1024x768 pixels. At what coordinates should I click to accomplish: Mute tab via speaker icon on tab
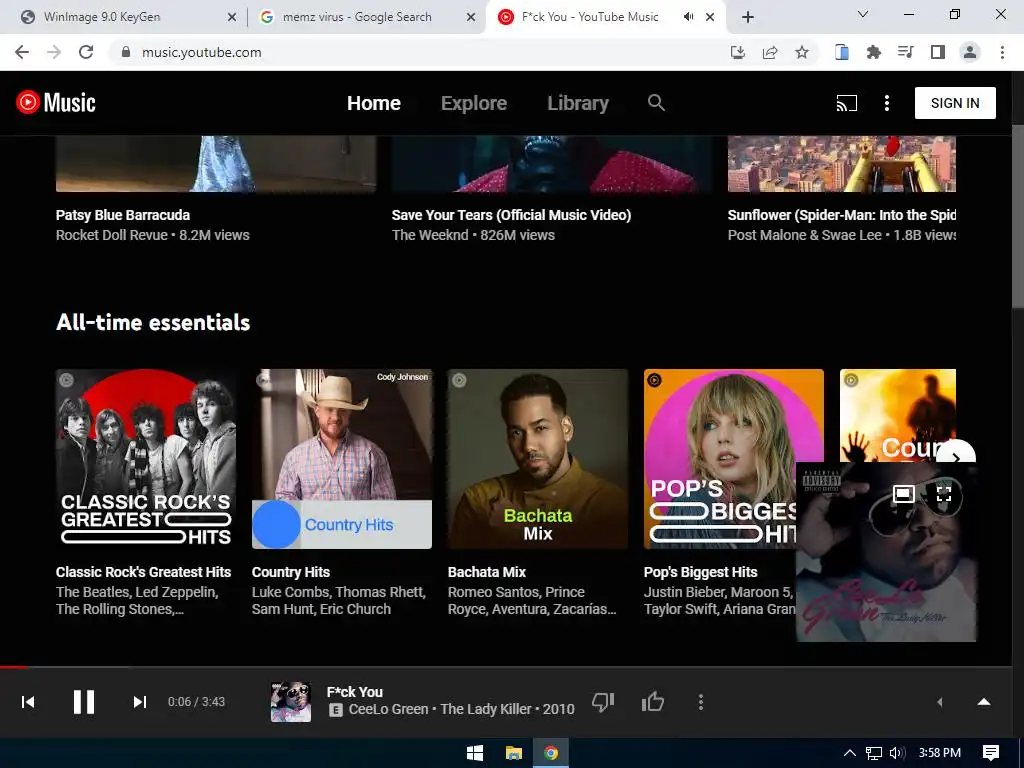pos(688,17)
